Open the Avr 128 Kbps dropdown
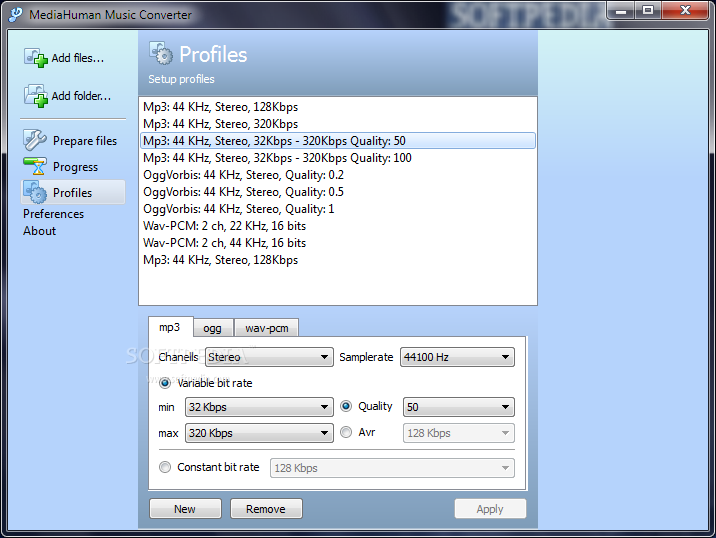Viewport: 716px width, 538px height. click(458, 433)
